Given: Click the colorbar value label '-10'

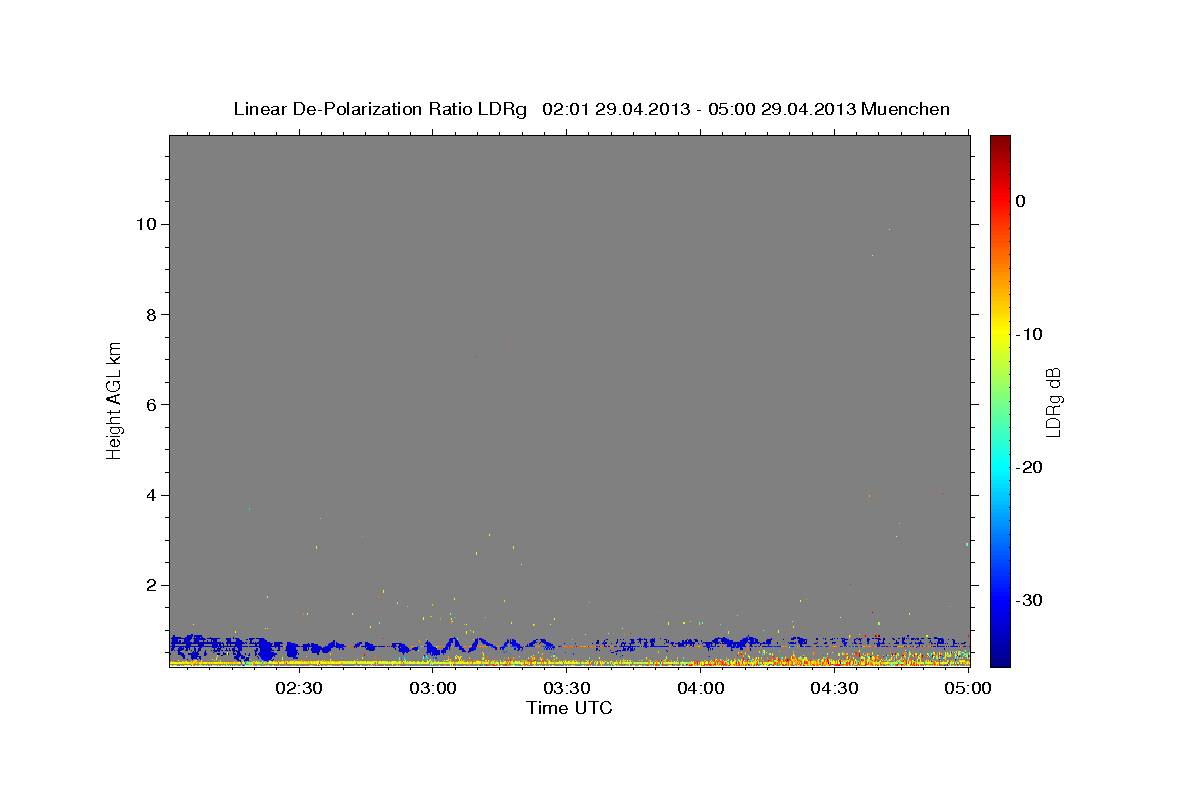Looking at the screenshot, I should tap(1030, 334).
